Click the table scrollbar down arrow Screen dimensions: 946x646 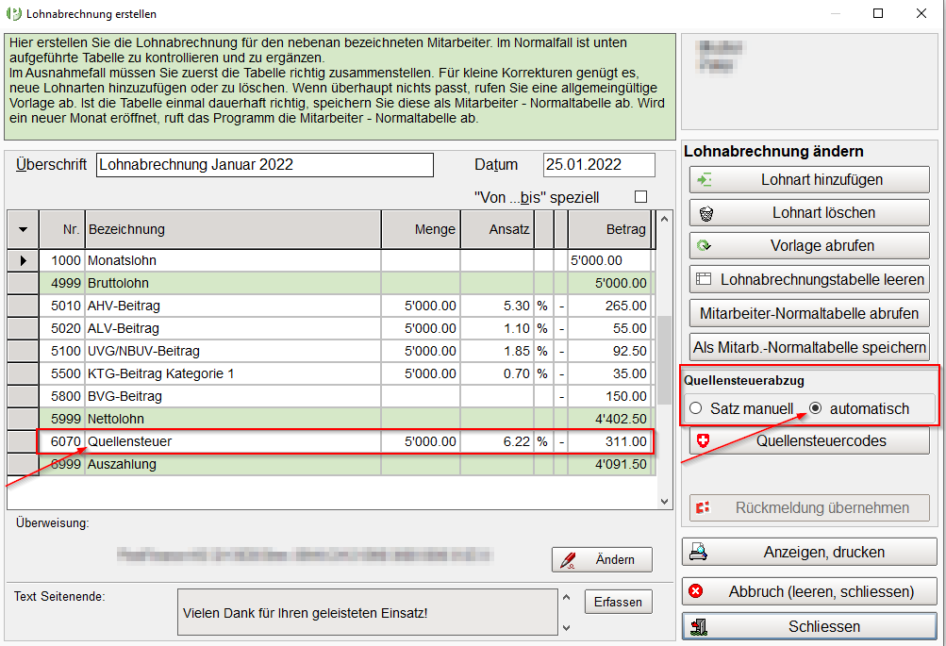(x=664, y=501)
